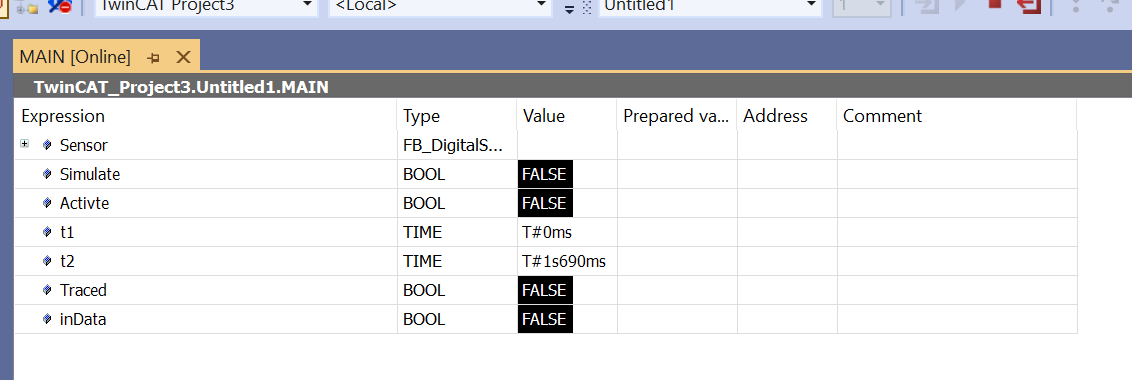
Task: Click the Activte variable icon
Action: coord(48,203)
